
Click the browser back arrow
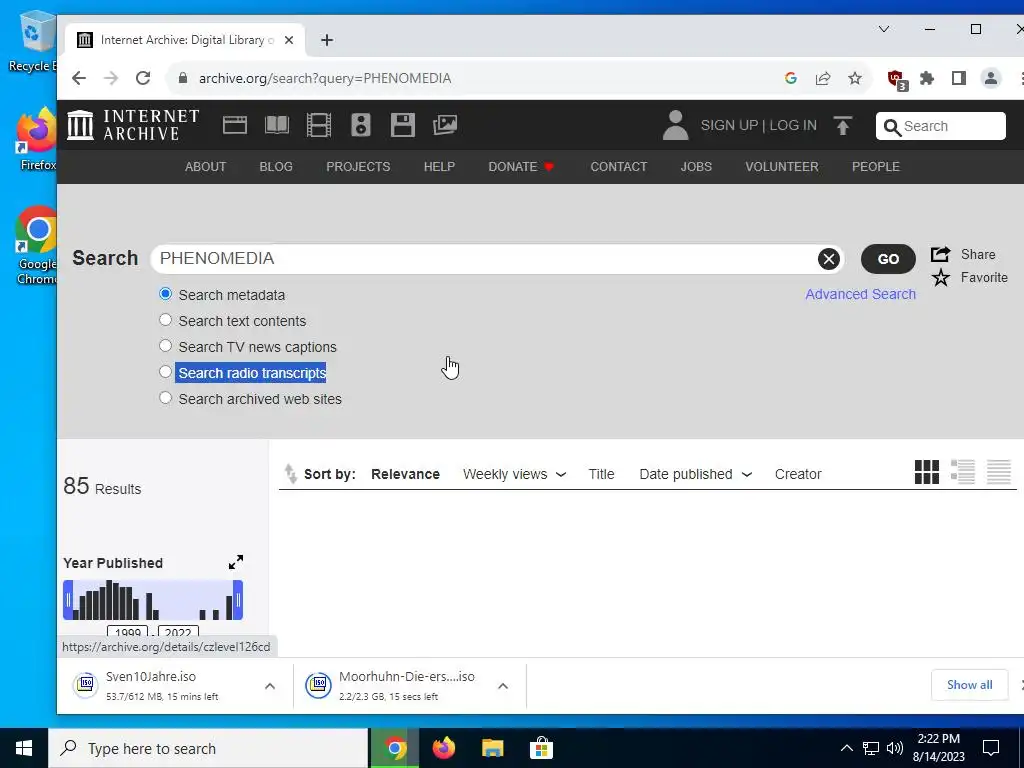tap(79, 78)
